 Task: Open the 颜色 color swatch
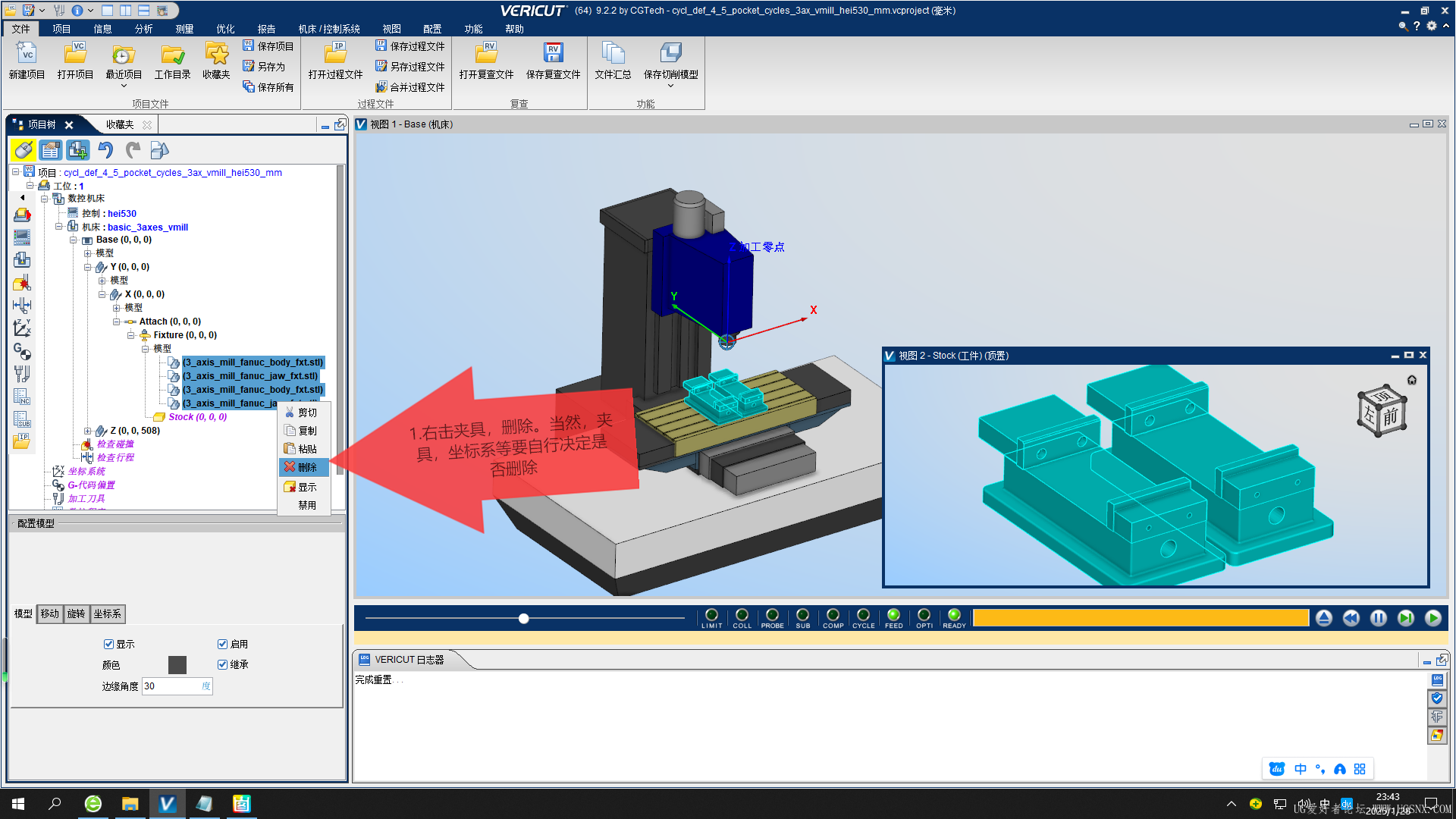[x=177, y=665]
